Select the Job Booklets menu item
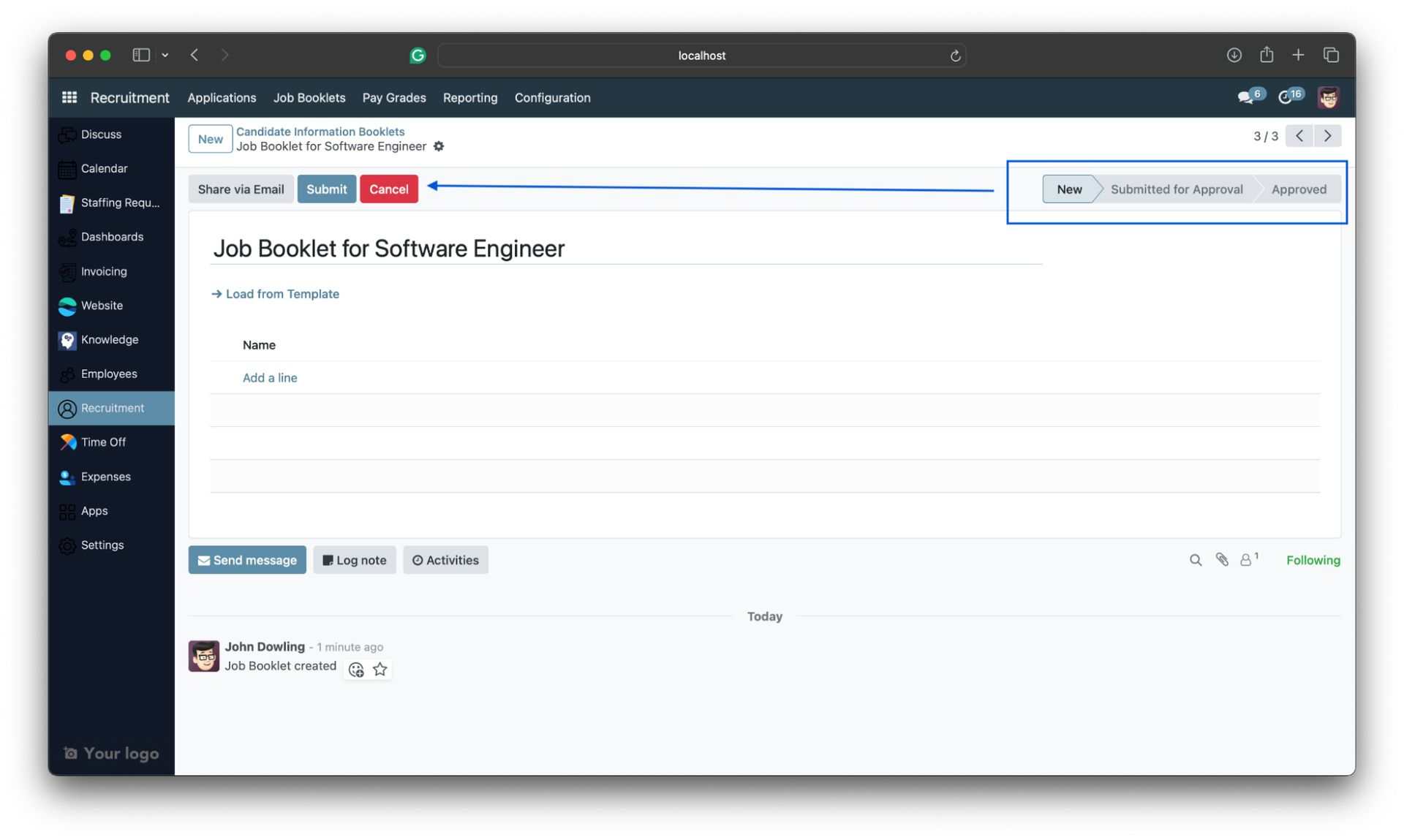 coord(309,98)
